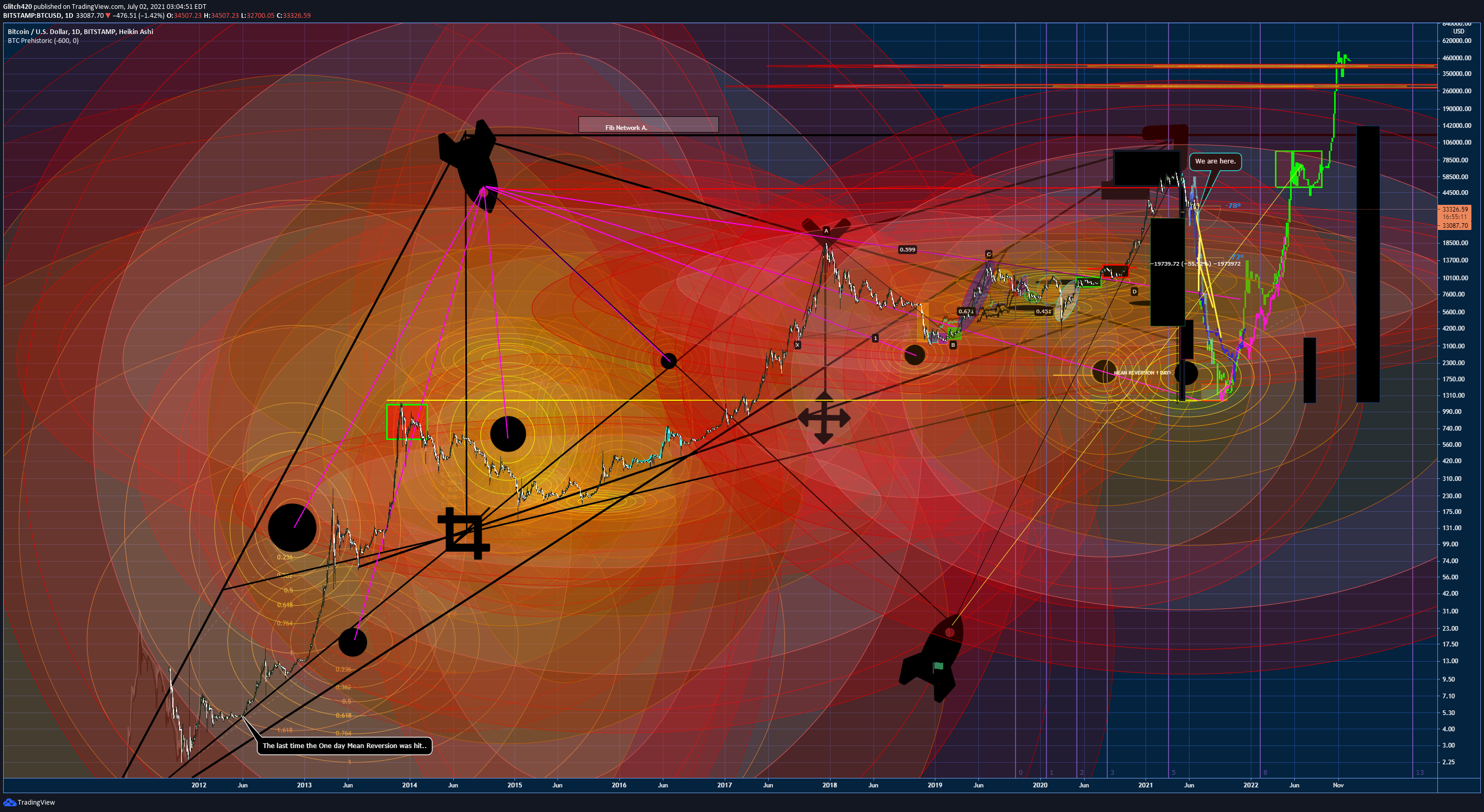
Task: Click the '2022' label on the time axis
Action: [x=1251, y=785]
